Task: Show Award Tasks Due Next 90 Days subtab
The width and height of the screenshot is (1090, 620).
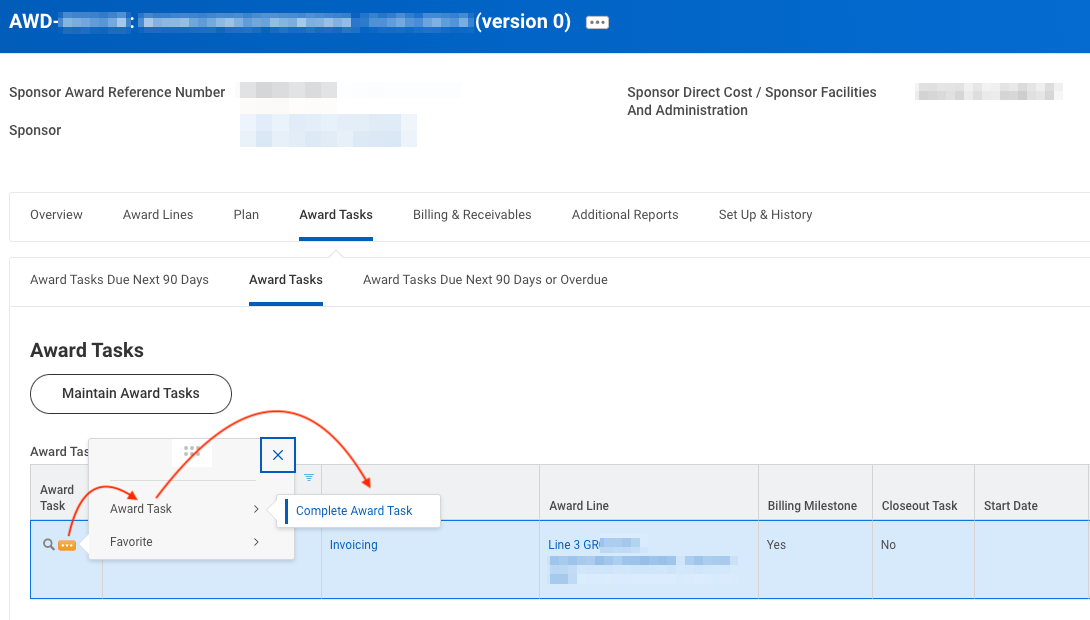Action: click(x=119, y=279)
